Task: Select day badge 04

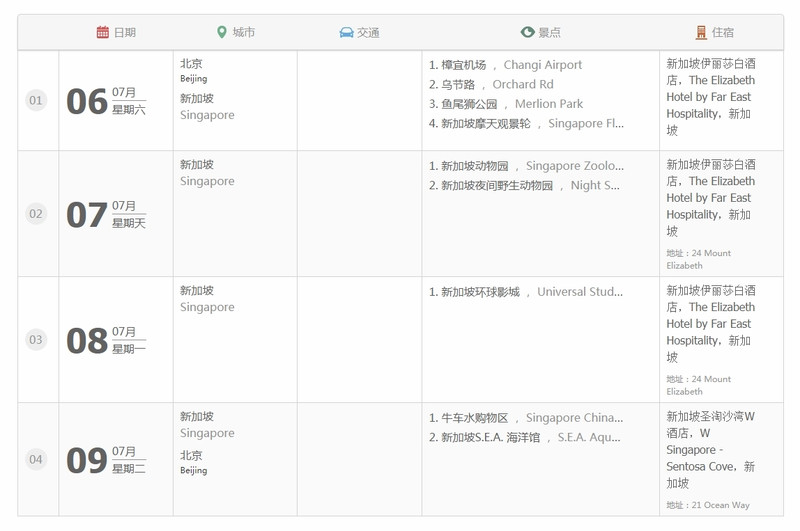Action: [x=36, y=460]
